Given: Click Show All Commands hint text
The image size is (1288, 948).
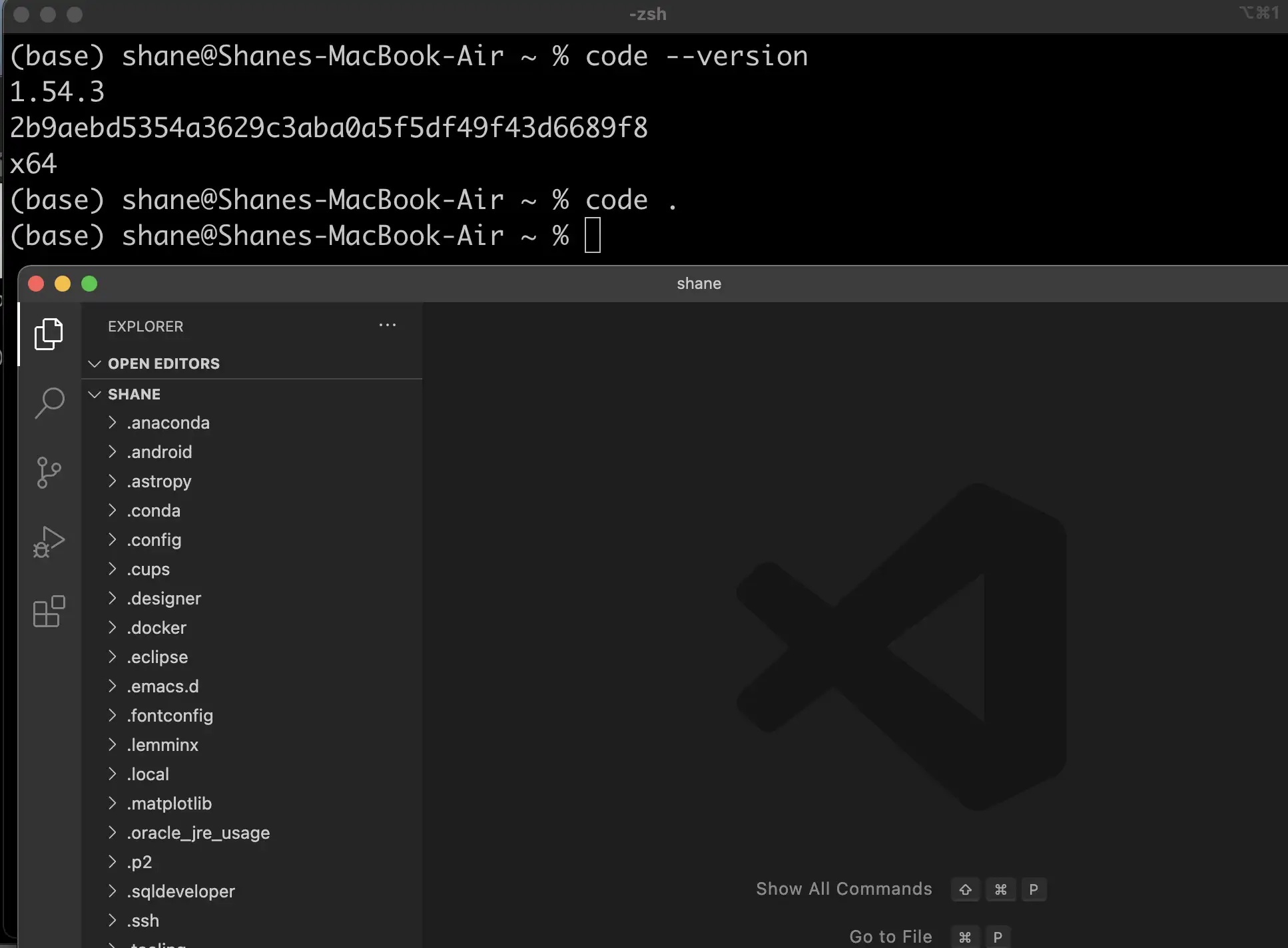Looking at the screenshot, I should click(844, 889).
